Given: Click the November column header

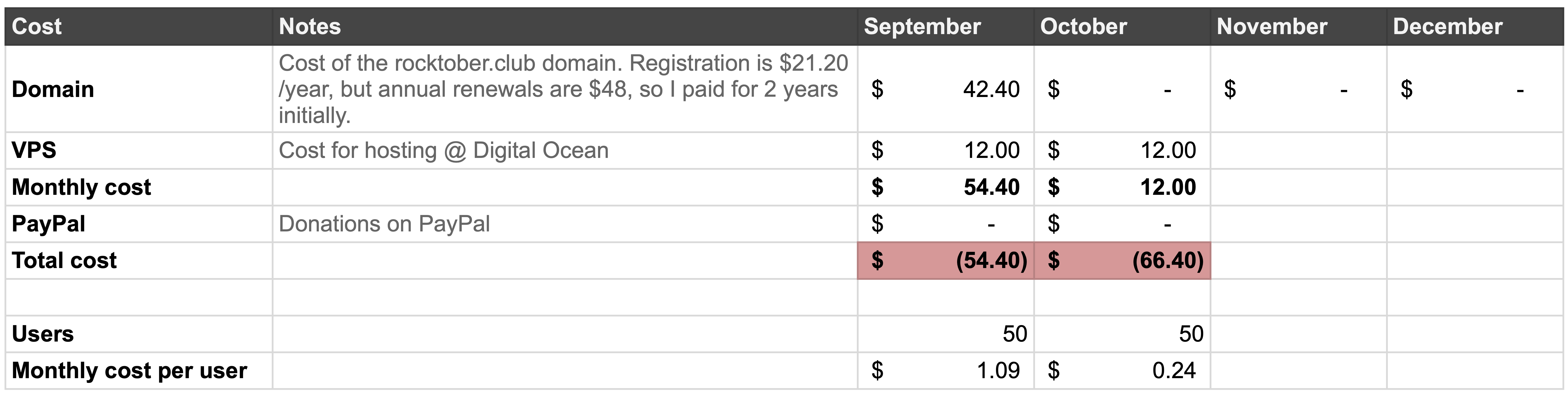Looking at the screenshot, I should coord(1298,27).
